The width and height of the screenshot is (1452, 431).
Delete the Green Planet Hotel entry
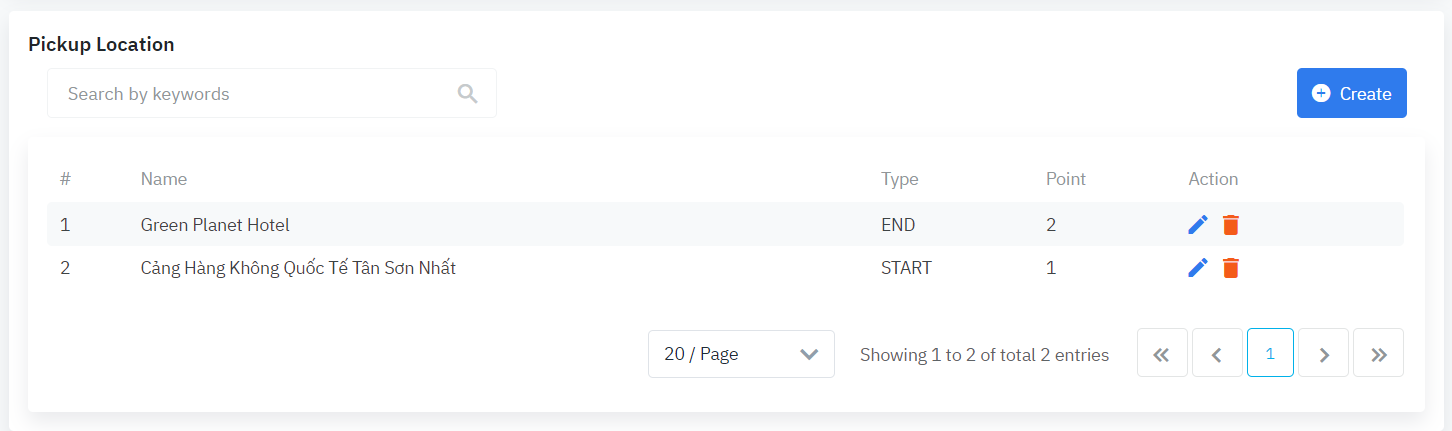pyautogui.click(x=1231, y=225)
